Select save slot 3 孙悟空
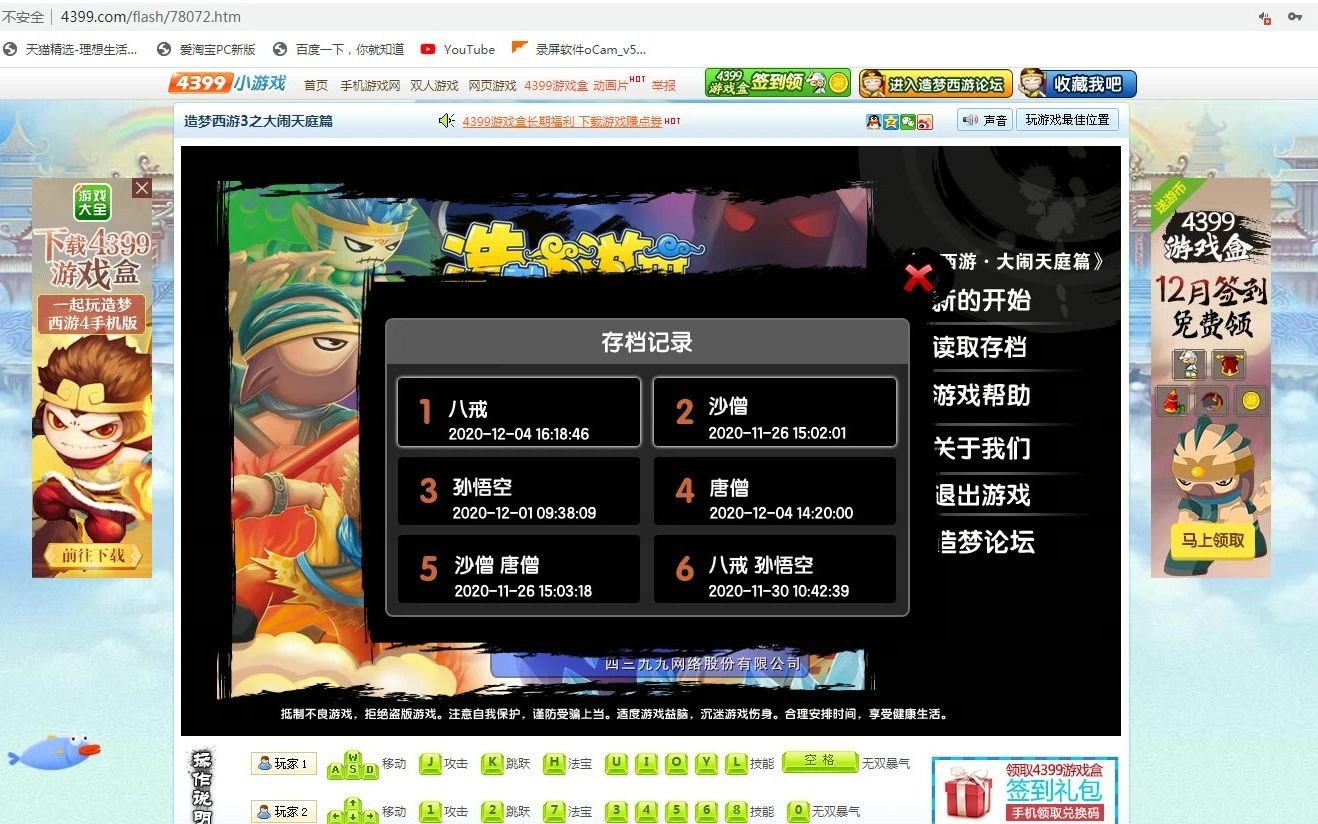The height and width of the screenshot is (824, 1318). pos(519,491)
